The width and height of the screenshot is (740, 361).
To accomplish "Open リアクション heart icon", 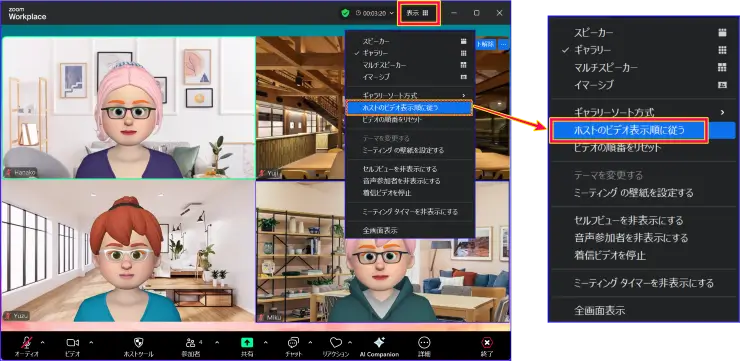I will pos(336,343).
